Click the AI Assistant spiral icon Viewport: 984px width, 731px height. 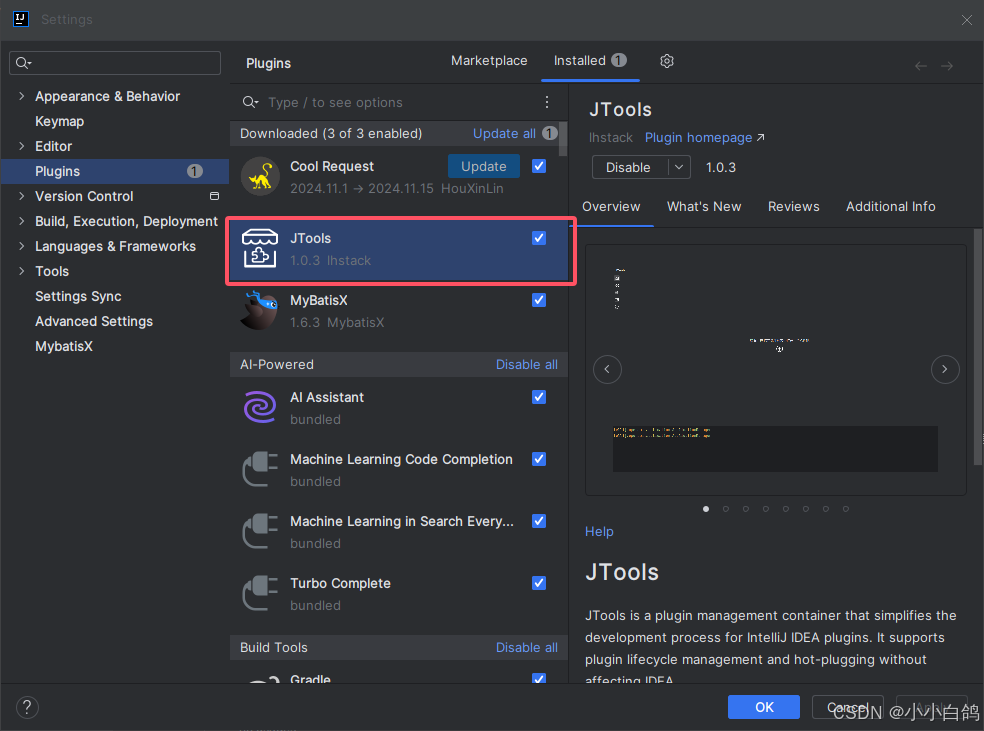pos(260,407)
